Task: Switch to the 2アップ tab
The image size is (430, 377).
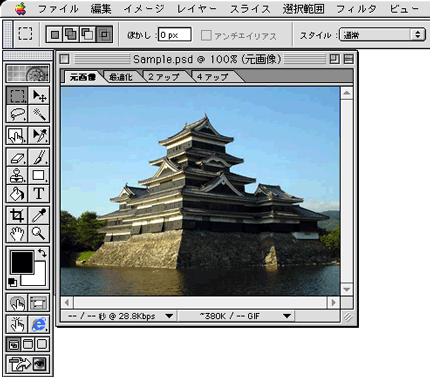Action: click(164, 77)
